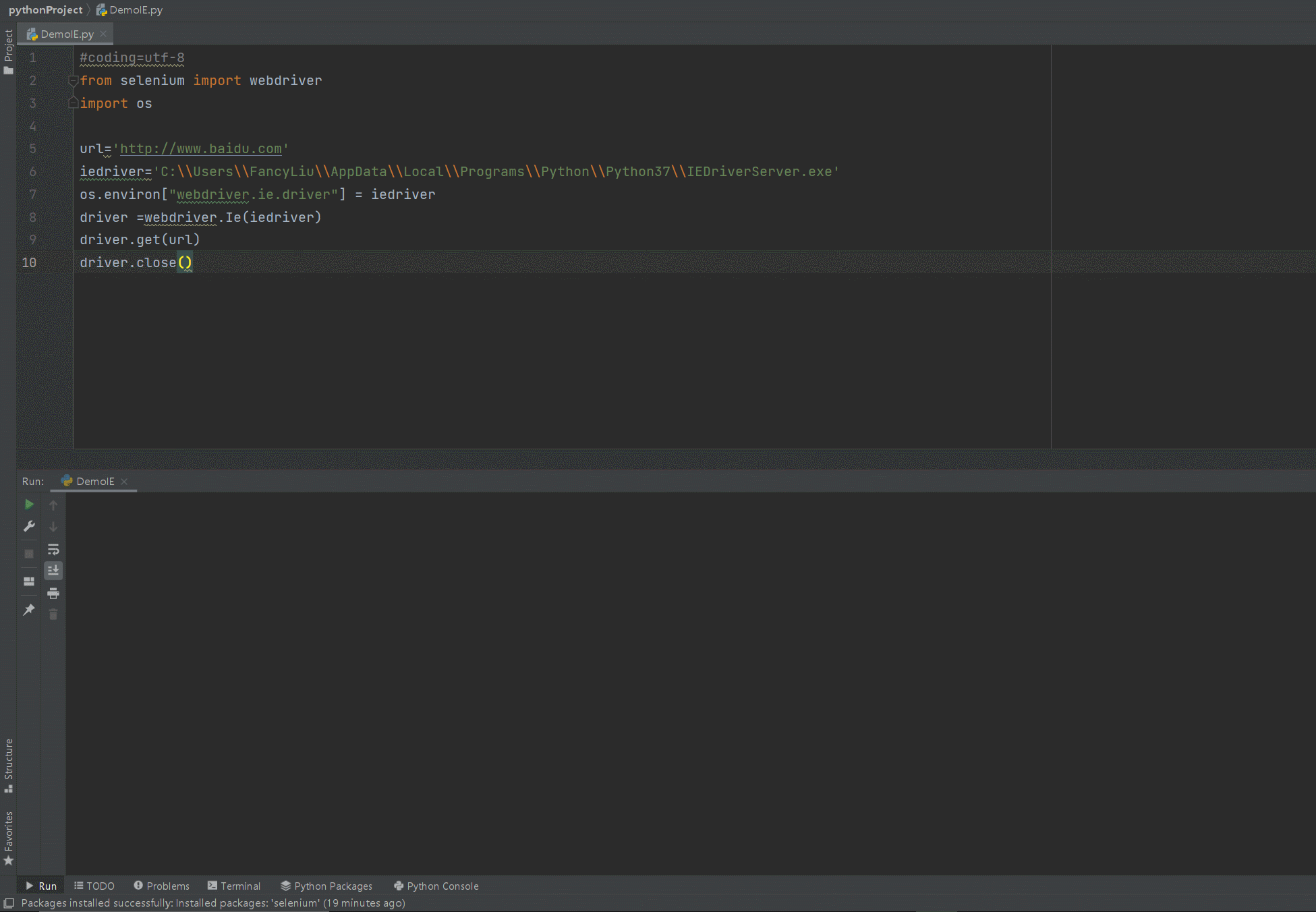Viewport: 1316px width, 912px height.
Task: Click the os.environ assignment line
Action: click(257, 194)
